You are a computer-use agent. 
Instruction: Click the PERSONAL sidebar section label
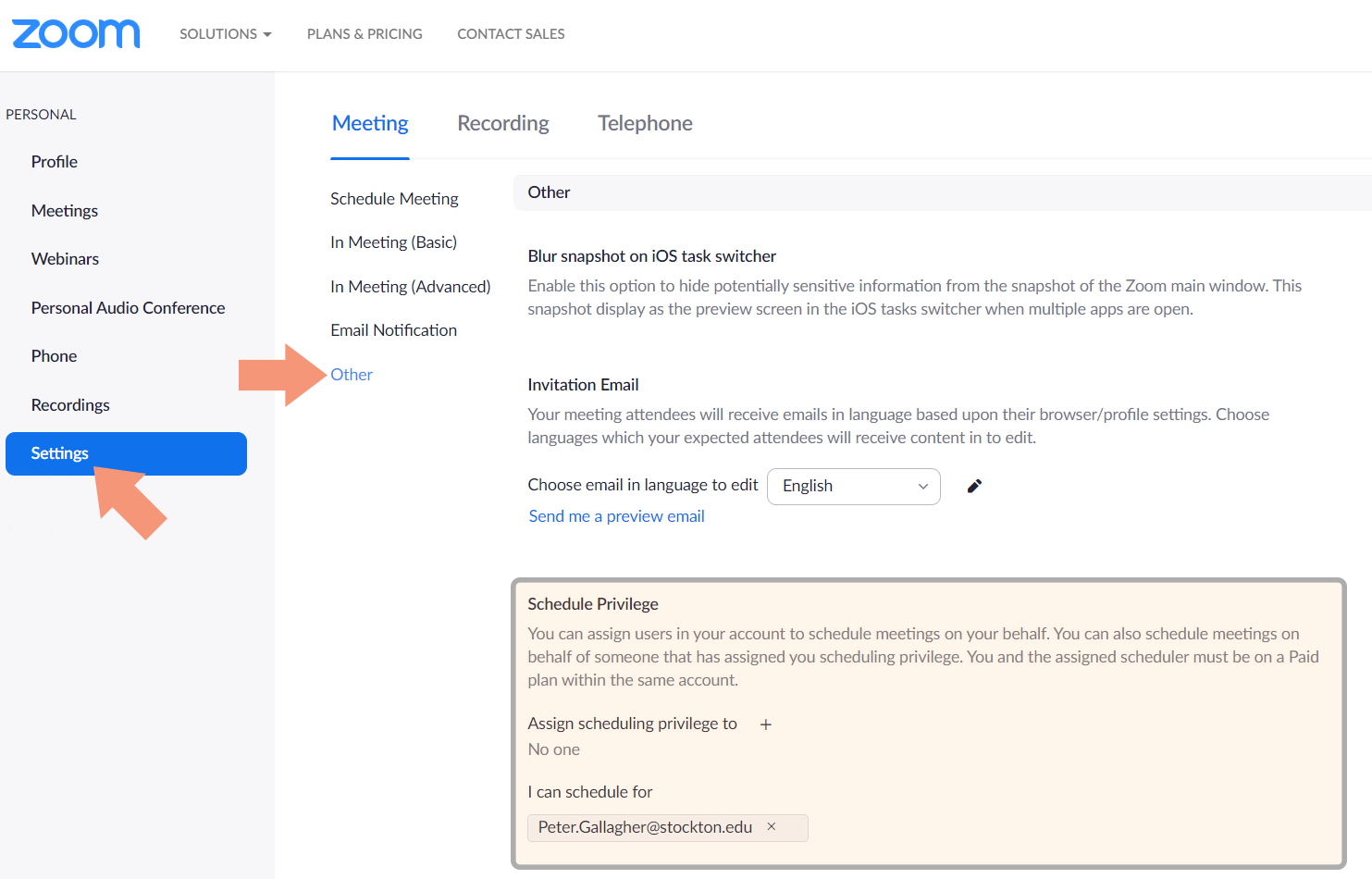point(42,115)
